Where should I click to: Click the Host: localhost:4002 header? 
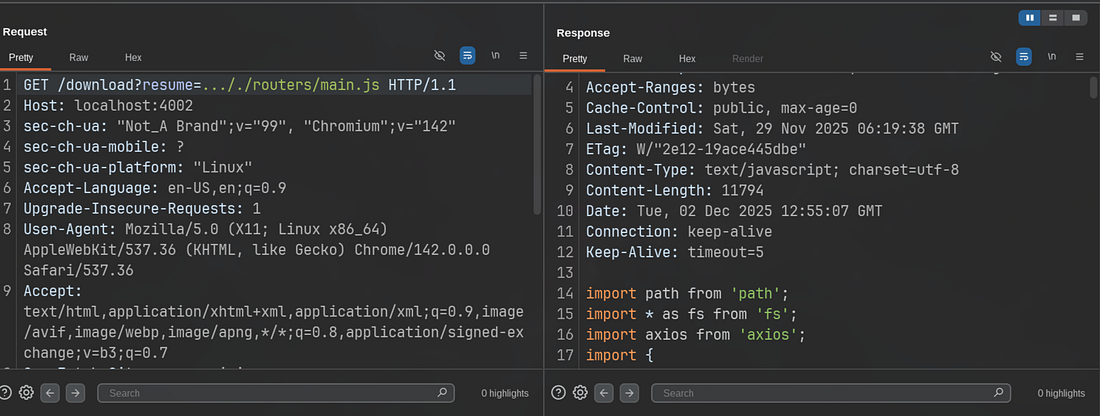point(108,106)
